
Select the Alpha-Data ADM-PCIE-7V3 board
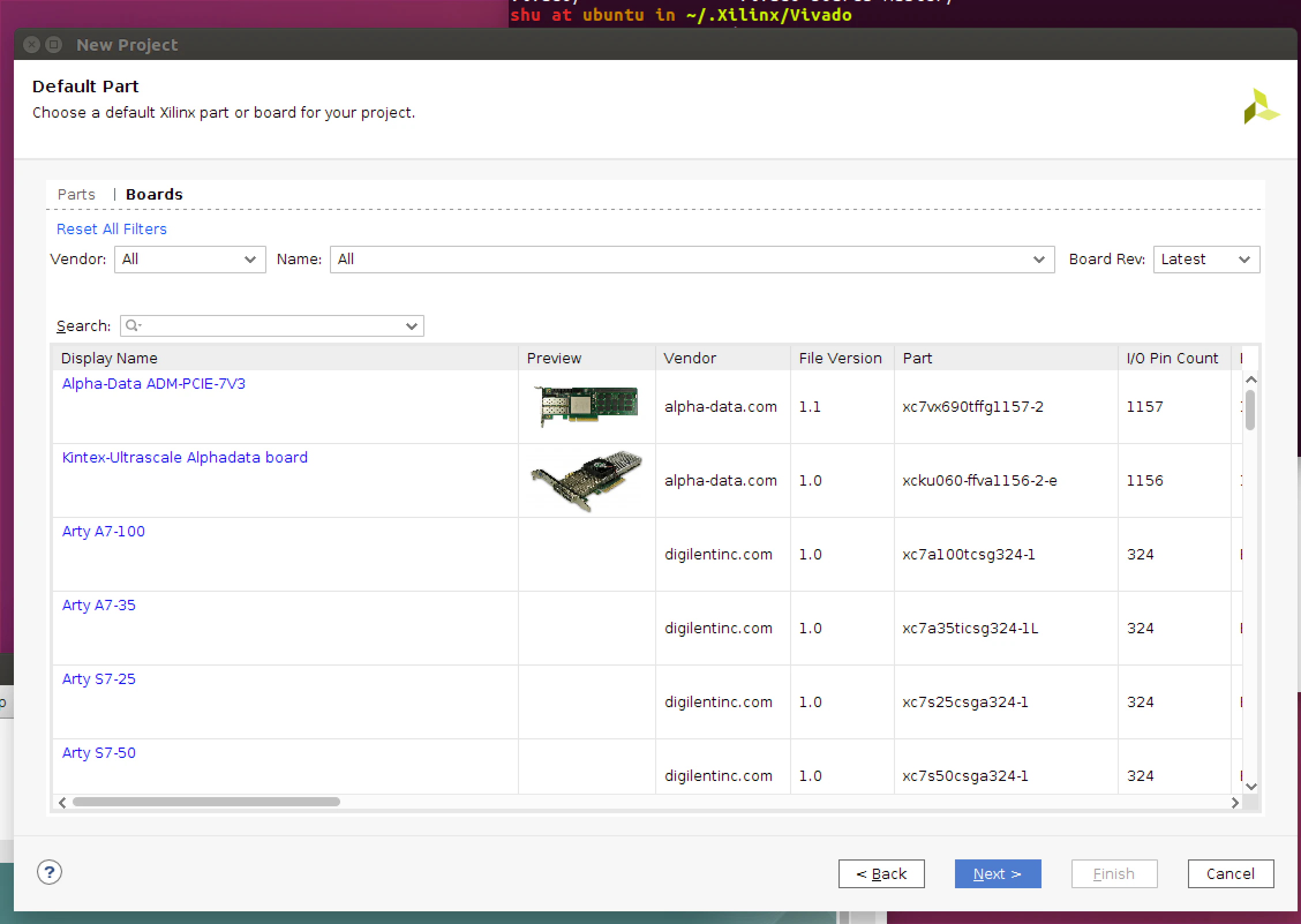pos(153,384)
